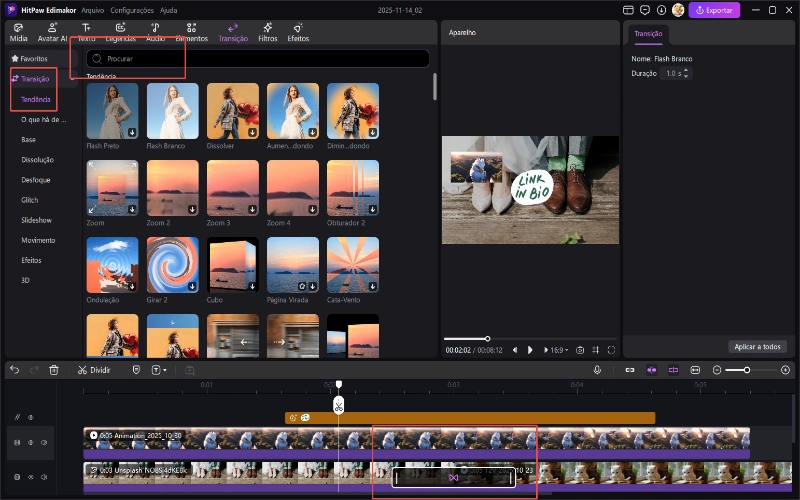800x500 pixels.
Task: Select the Dissolução category
Action: pyautogui.click(x=37, y=160)
